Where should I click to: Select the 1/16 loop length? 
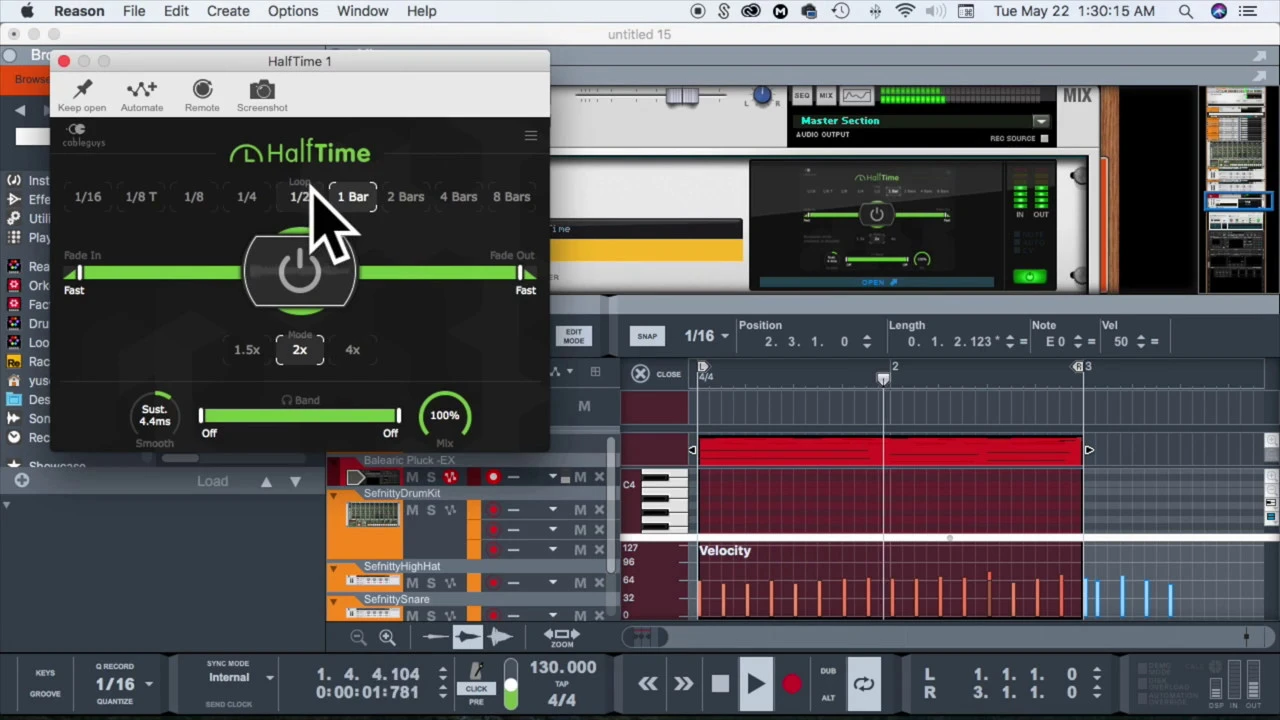[x=88, y=197]
